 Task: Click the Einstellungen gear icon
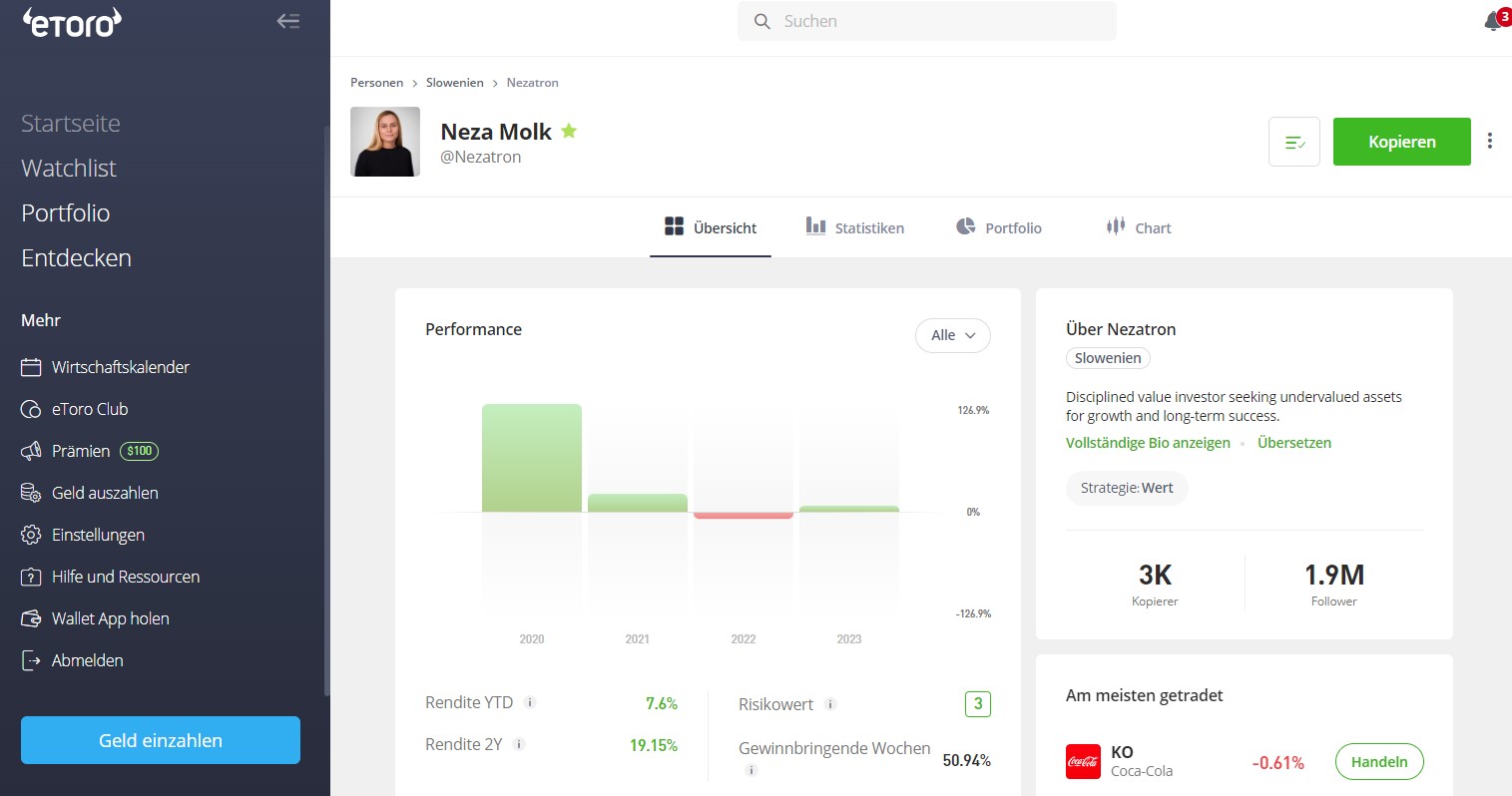pos(31,535)
